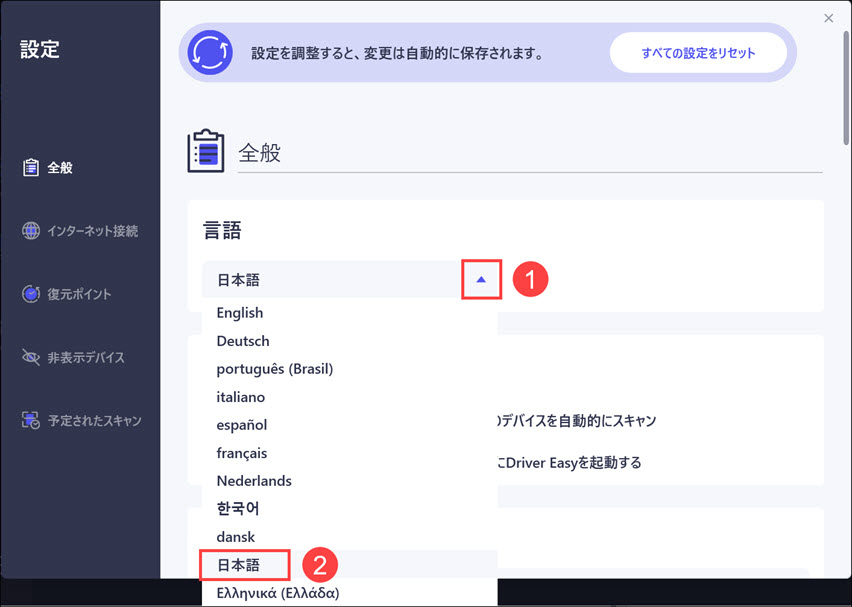
Task: Close the settings window with X
Action: (828, 18)
